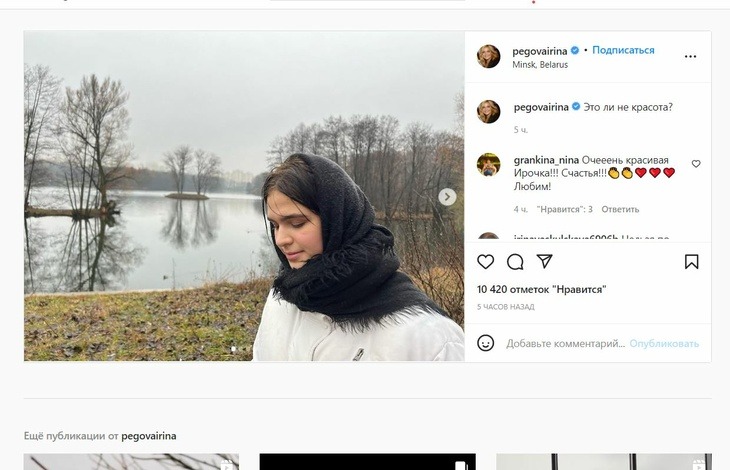Open grankina_nina username link

coord(546,159)
